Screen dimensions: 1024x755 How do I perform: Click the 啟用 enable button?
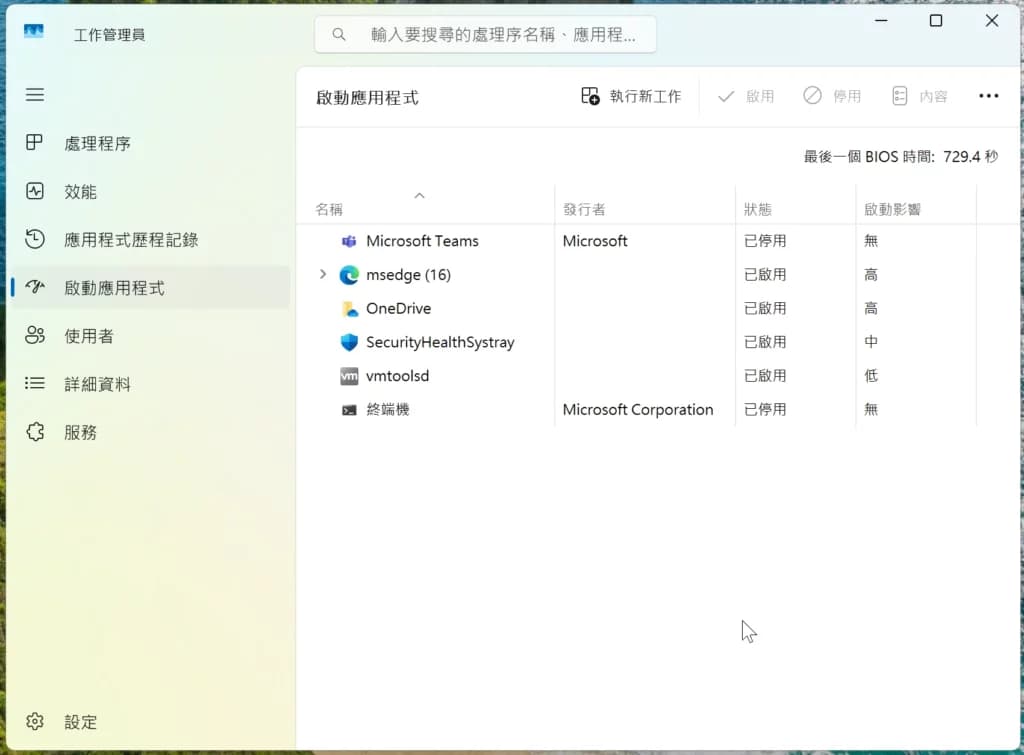(x=746, y=97)
